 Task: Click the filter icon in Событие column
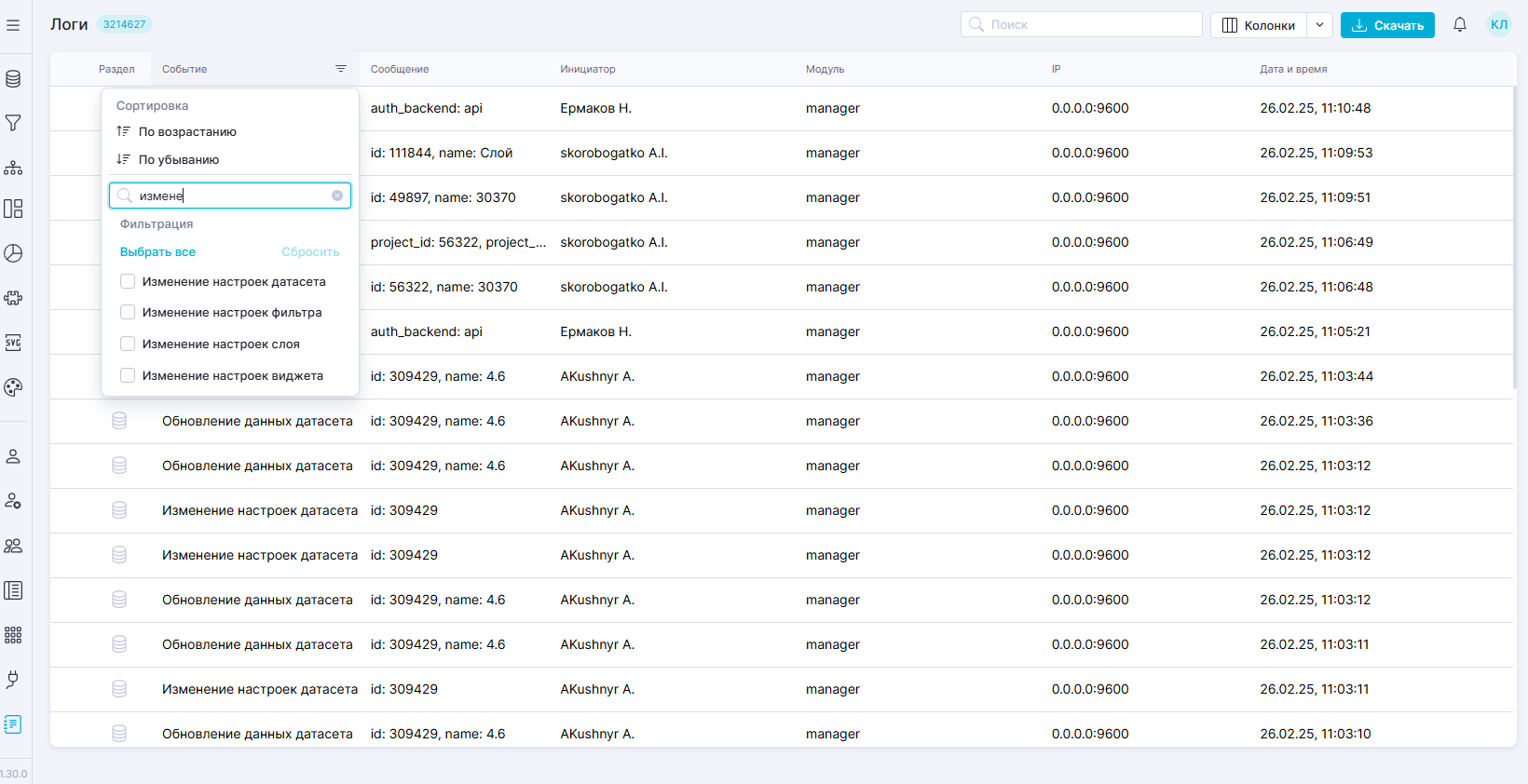tap(341, 69)
